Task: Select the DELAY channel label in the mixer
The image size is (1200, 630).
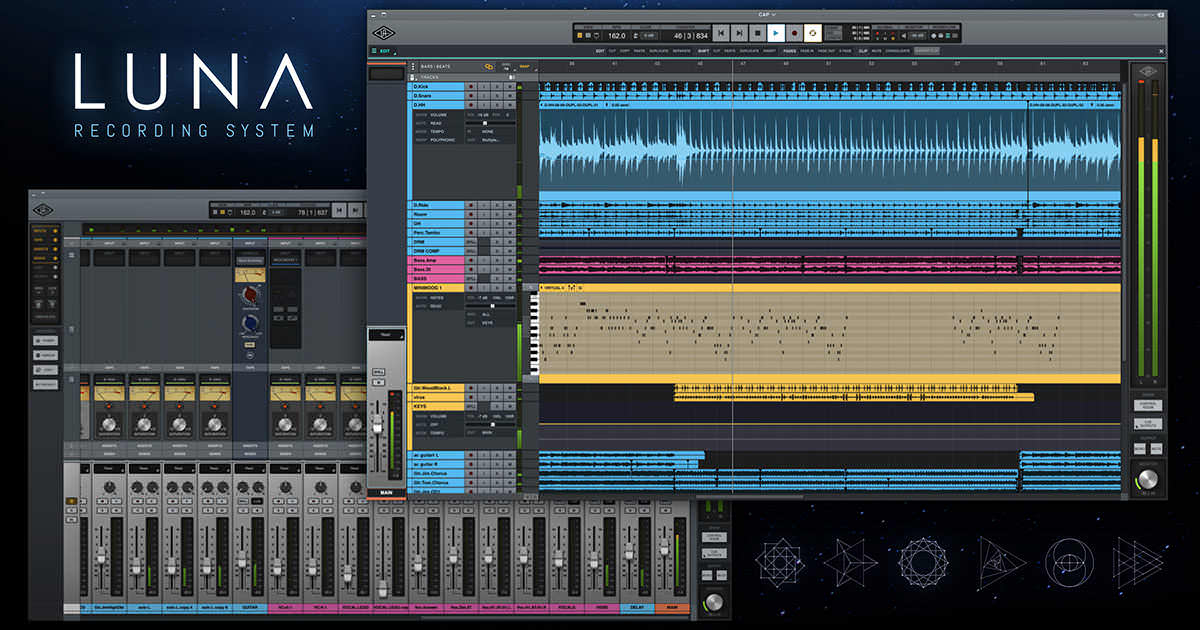Action: click(637, 607)
